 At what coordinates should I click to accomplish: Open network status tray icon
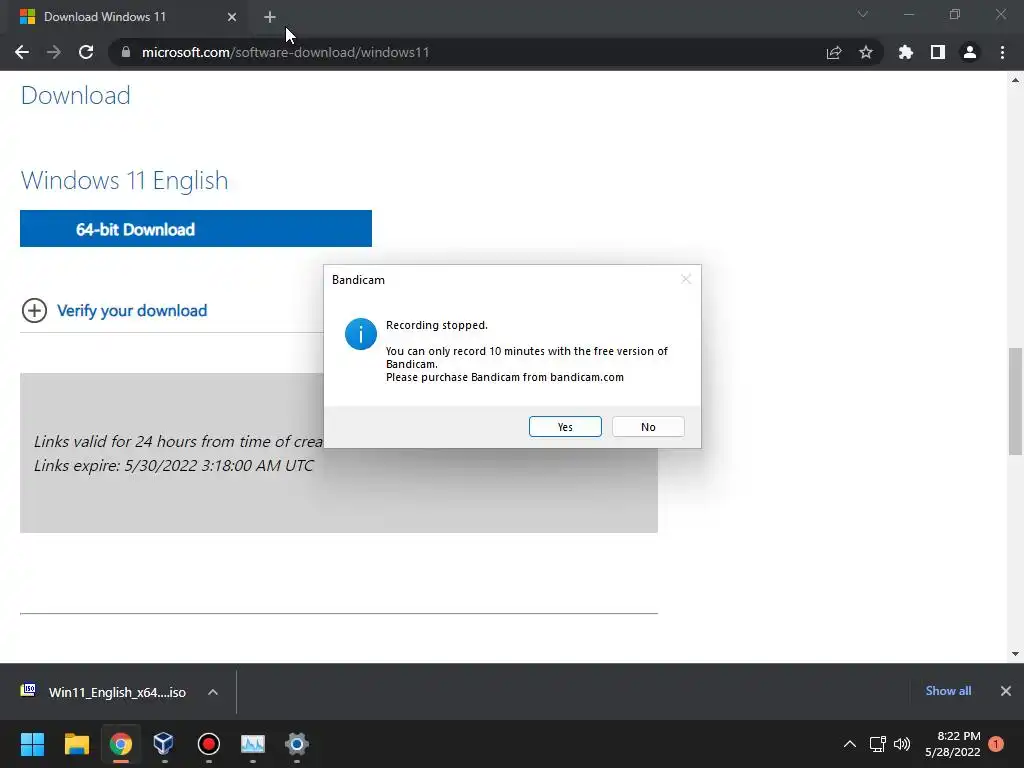tap(877, 744)
